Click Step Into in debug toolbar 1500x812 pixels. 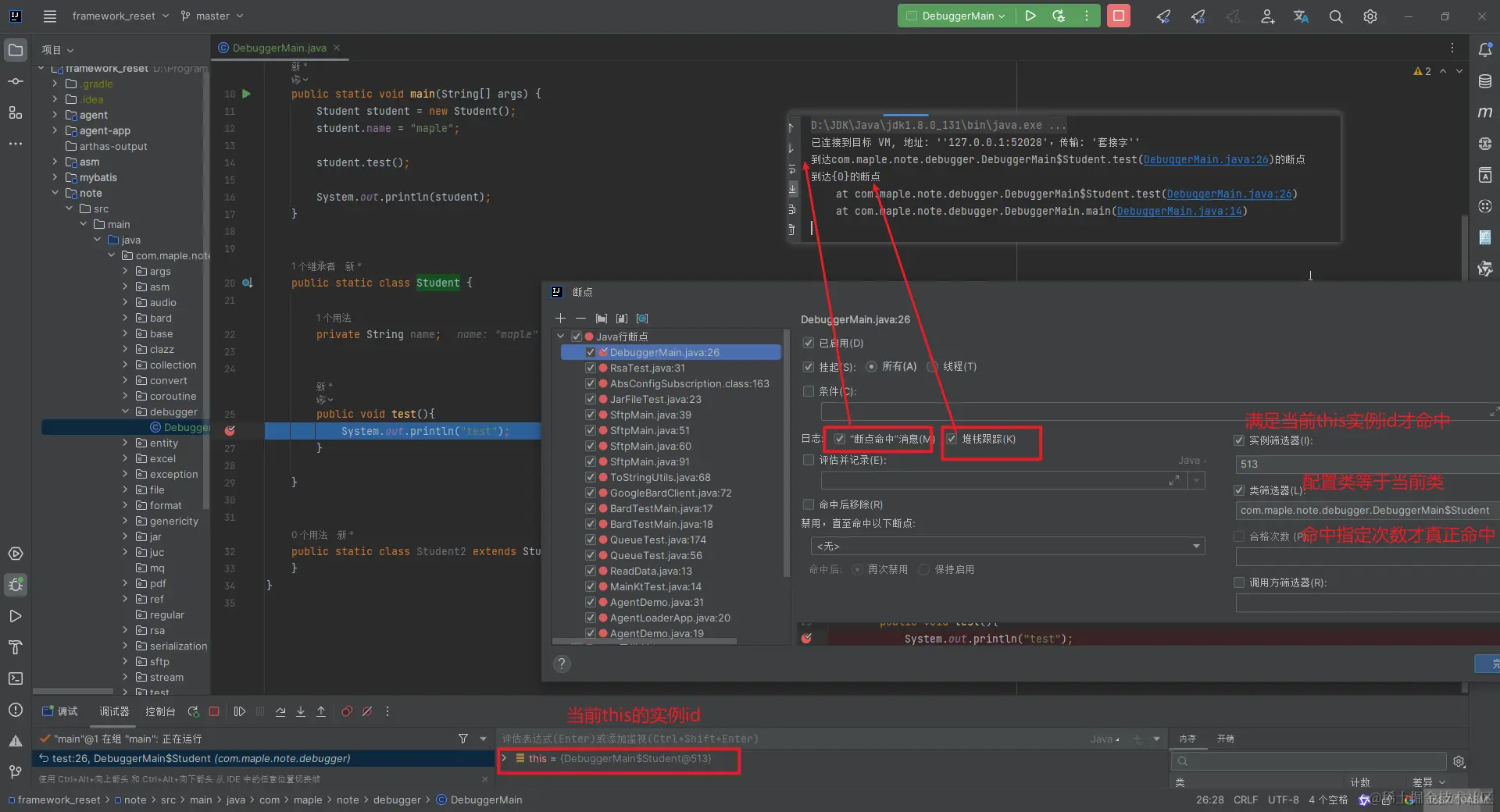tap(301, 711)
